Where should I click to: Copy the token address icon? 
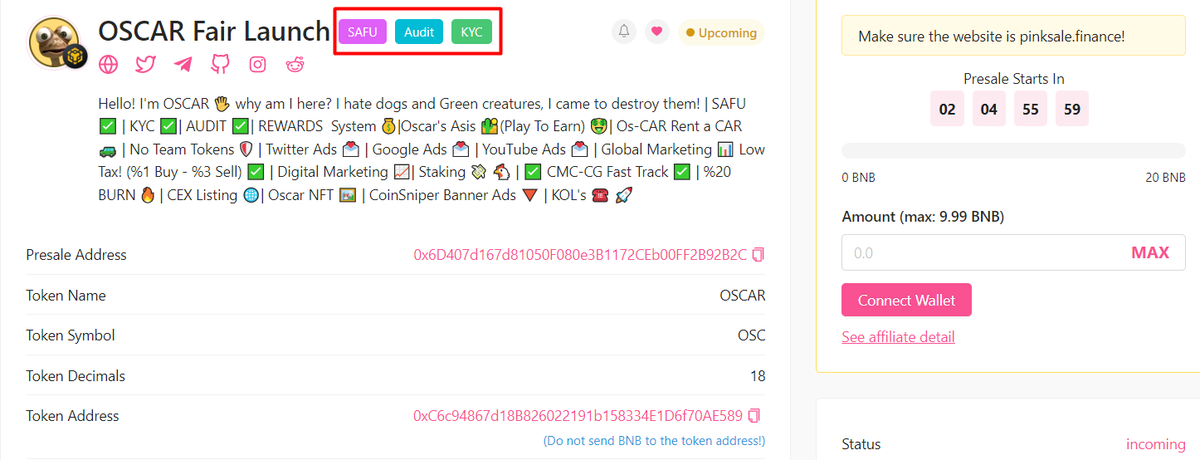tap(755, 415)
